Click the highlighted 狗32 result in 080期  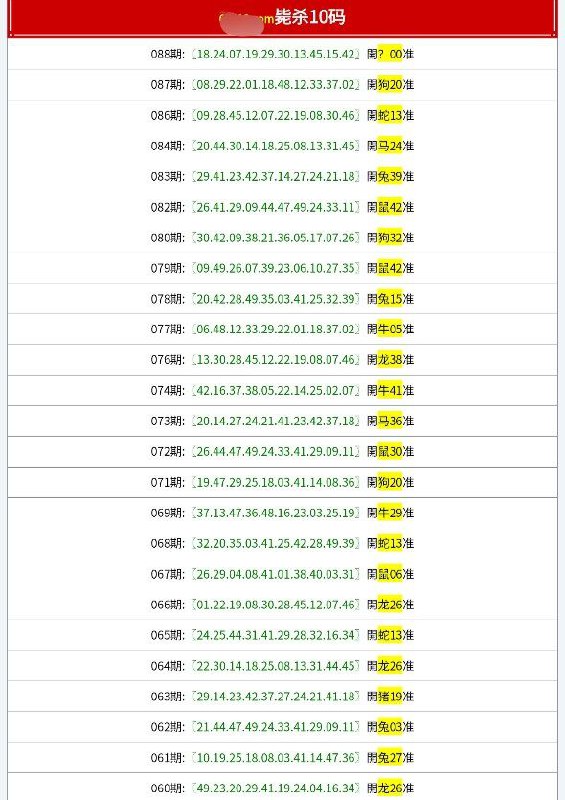pos(390,238)
